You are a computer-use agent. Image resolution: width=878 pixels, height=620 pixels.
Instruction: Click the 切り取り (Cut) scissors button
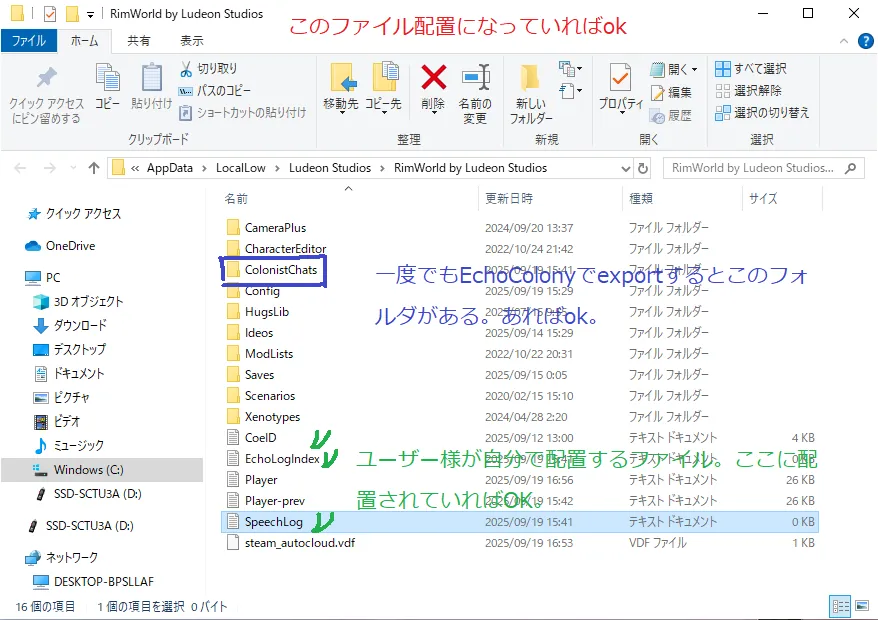pyautogui.click(x=208, y=69)
